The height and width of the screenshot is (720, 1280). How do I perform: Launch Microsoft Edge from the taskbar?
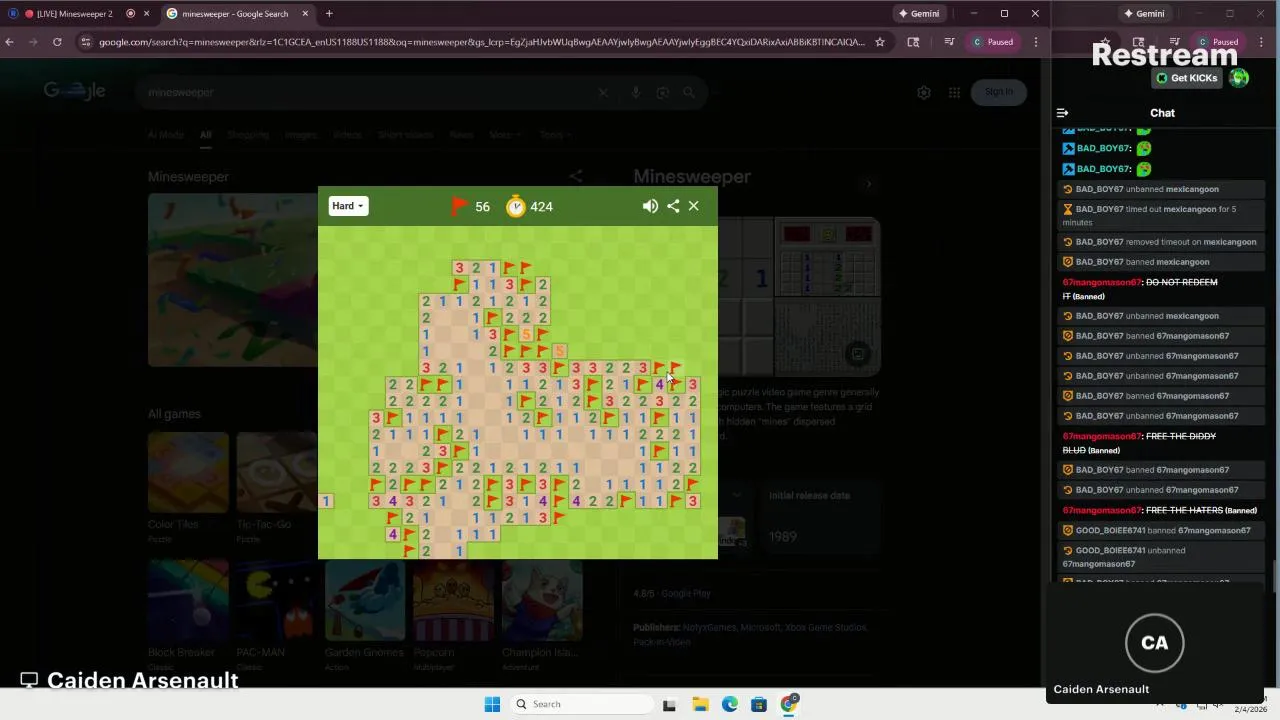(730, 704)
